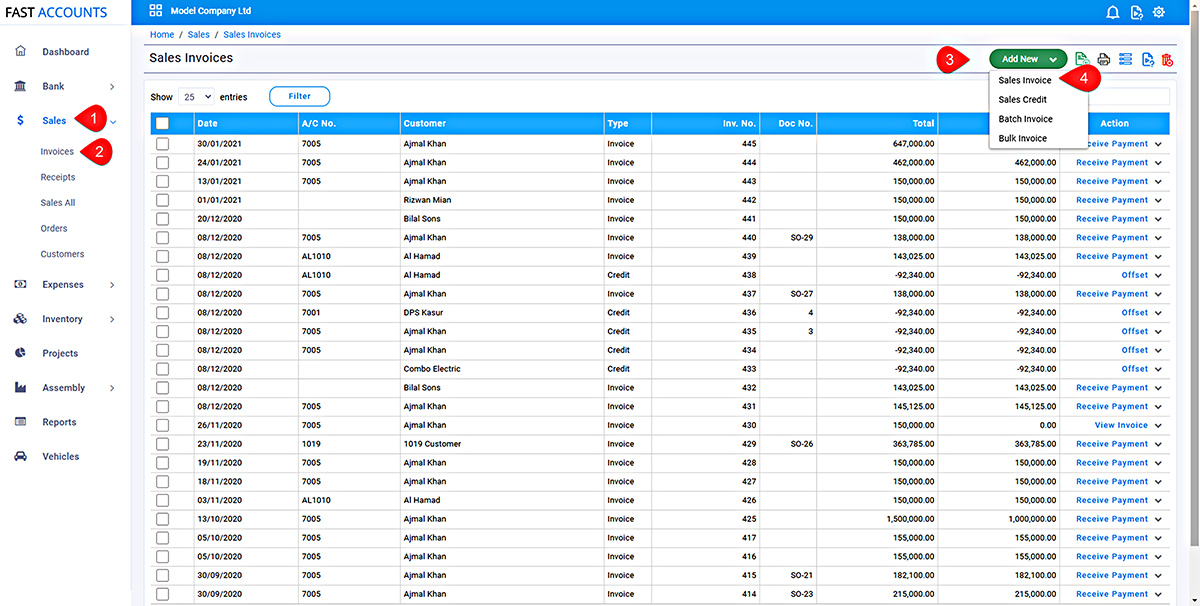The image size is (1200, 606).
Task: Click the Bank building icon in the sidebar
Action: pyautogui.click(x=20, y=86)
